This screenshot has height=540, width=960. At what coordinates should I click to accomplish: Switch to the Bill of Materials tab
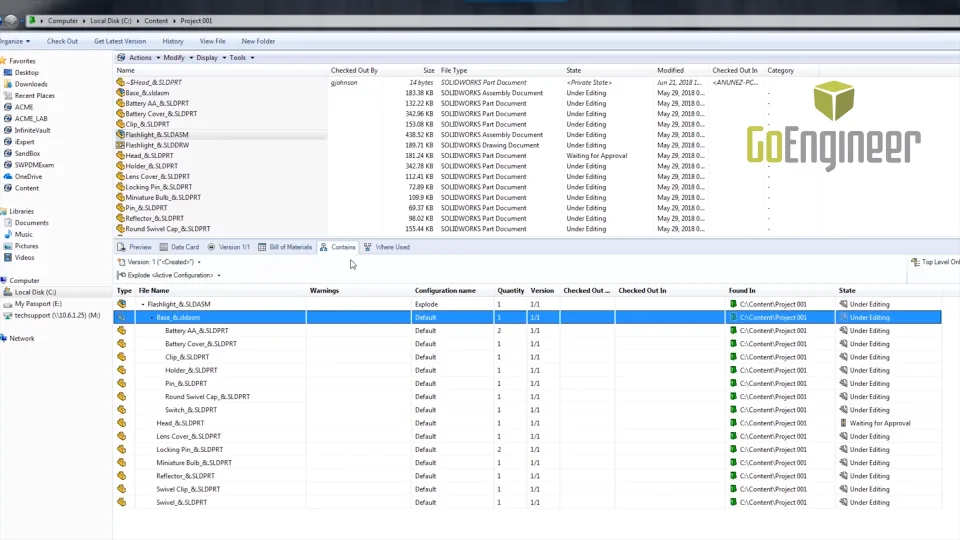coord(285,247)
